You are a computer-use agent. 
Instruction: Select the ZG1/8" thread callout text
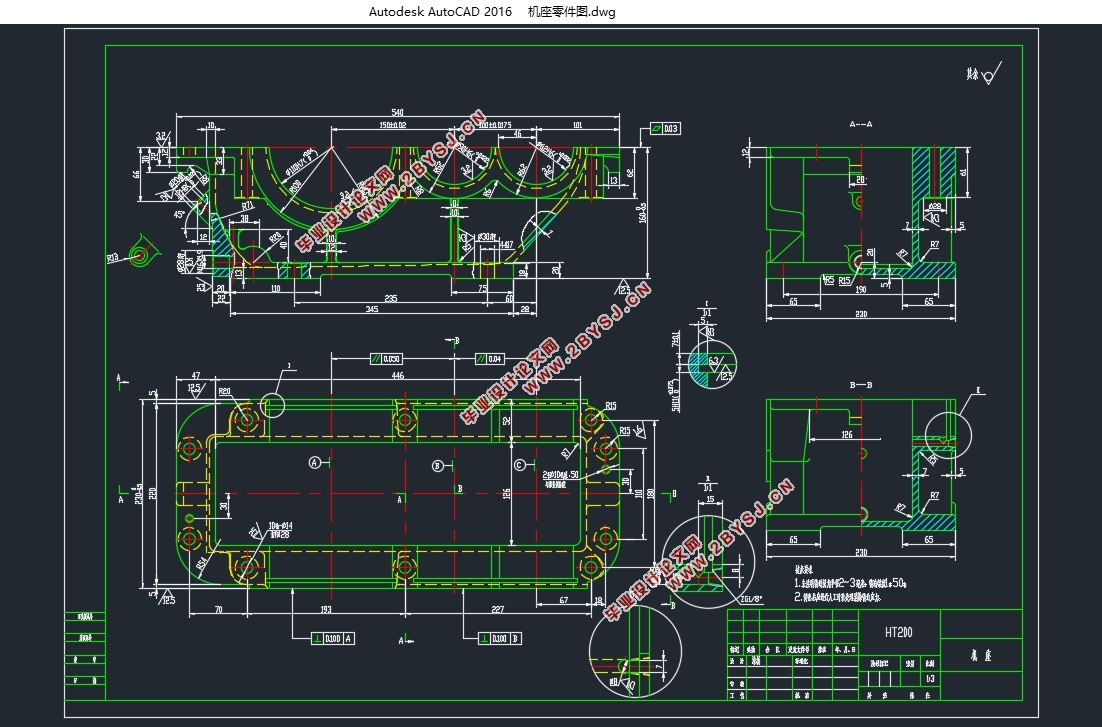pos(752,600)
